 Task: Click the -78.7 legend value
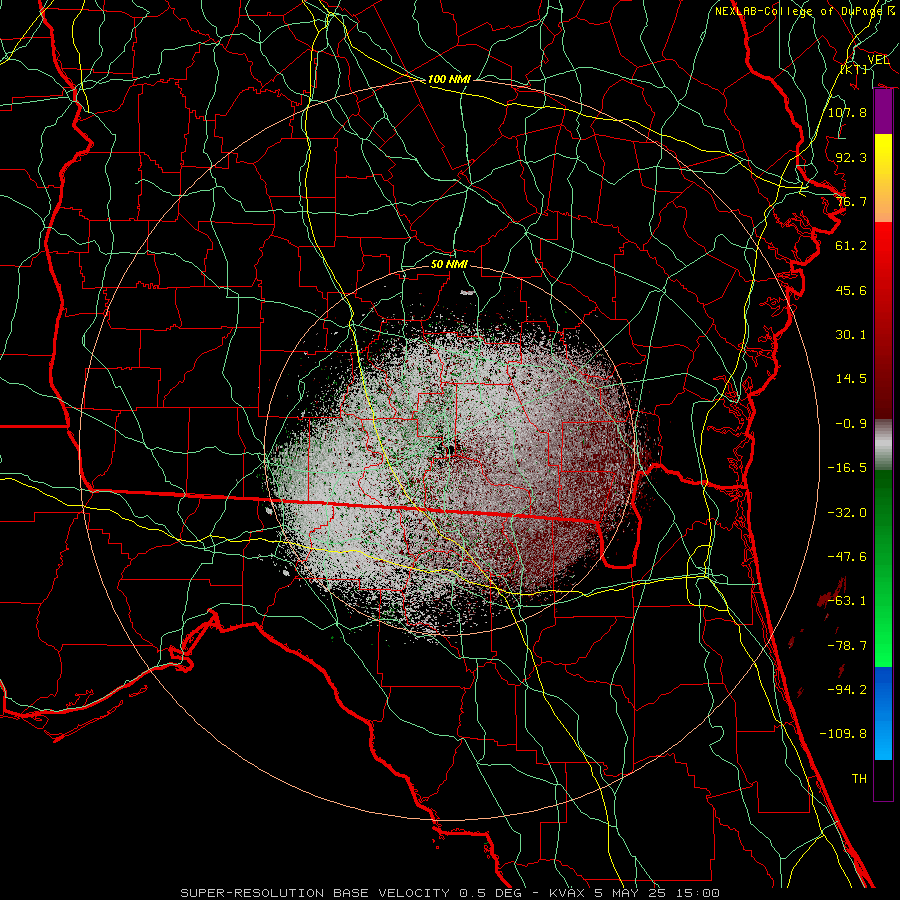847,646
